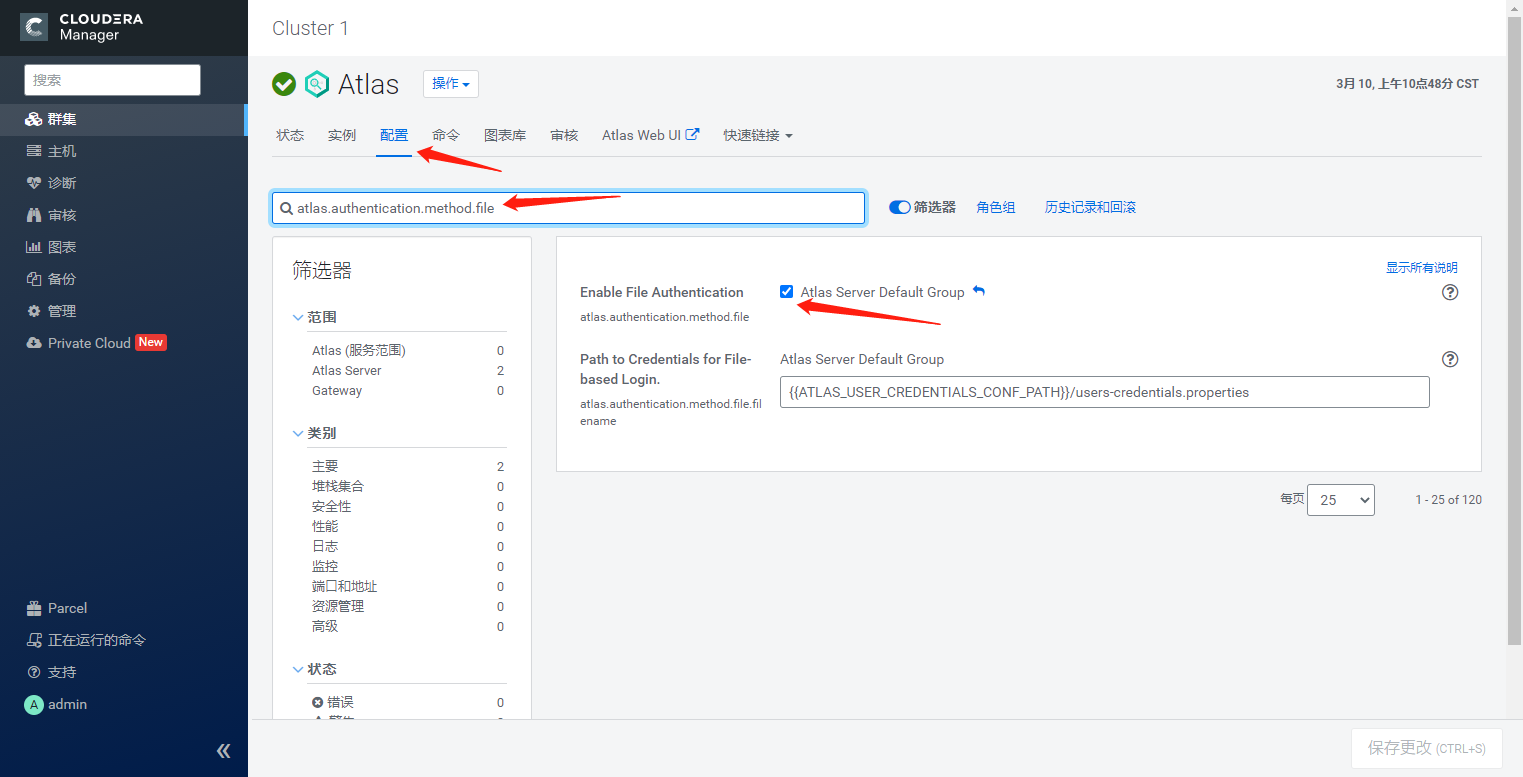Screen dimensions: 1523x777
Task: Open the 主机 hosts sidebar icon
Action: (34, 151)
